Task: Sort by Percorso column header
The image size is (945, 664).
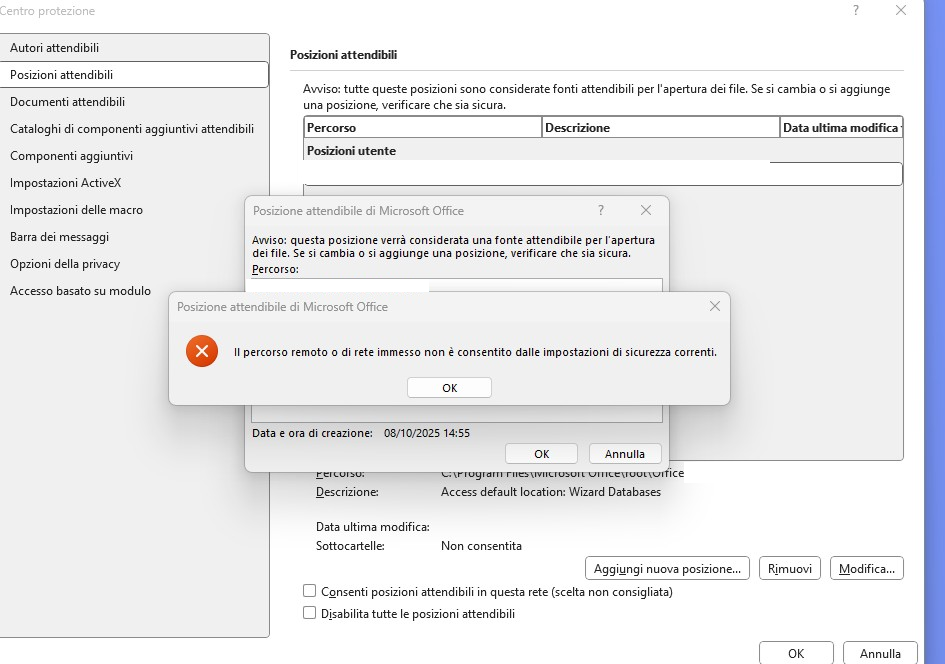Action: pyautogui.click(x=423, y=128)
